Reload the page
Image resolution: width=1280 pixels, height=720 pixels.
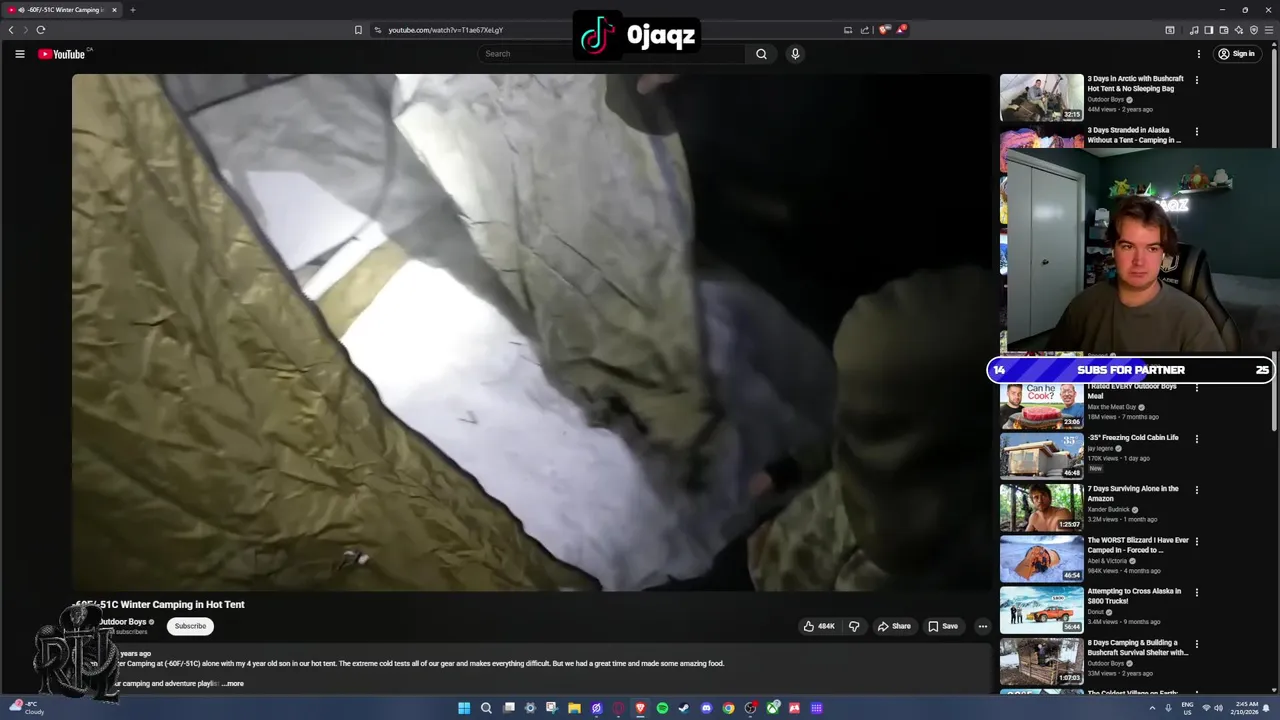click(40, 30)
